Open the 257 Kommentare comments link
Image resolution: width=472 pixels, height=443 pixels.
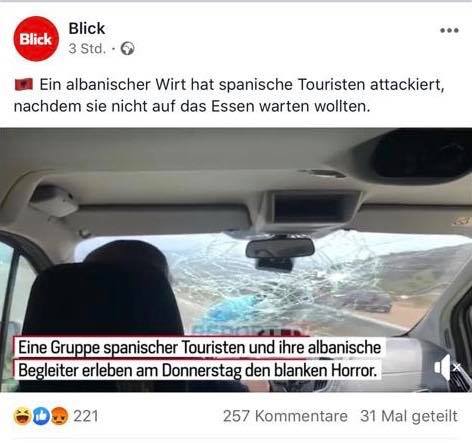pos(285,416)
